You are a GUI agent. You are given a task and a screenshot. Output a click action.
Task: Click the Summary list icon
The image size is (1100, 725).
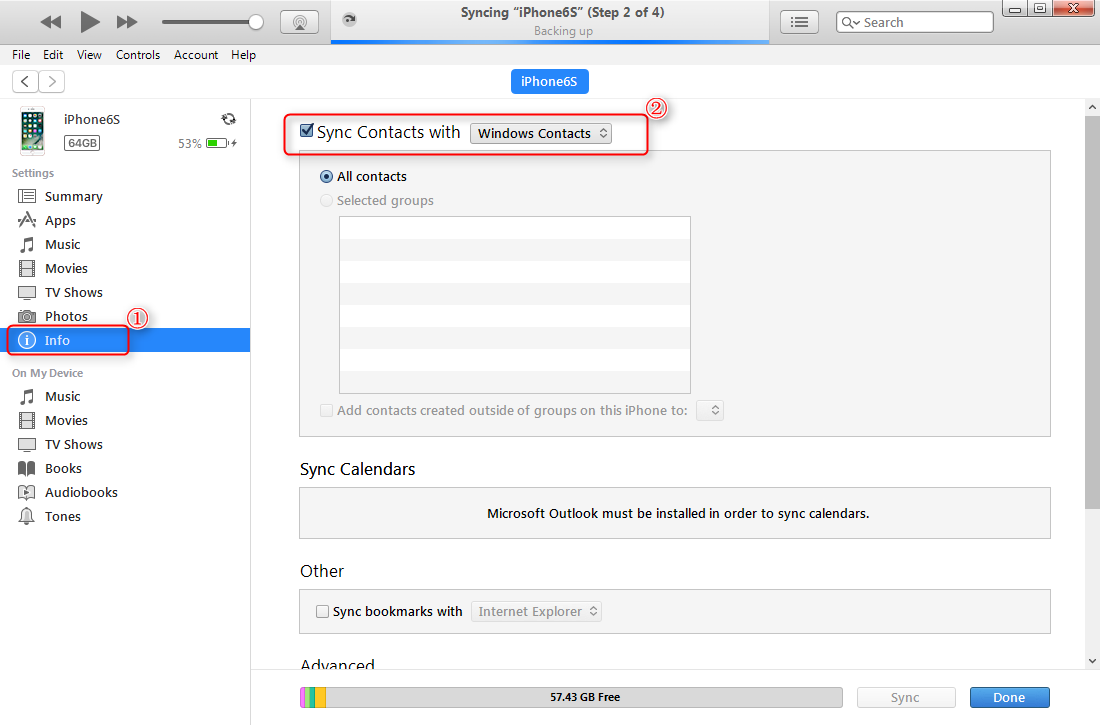tap(27, 197)
